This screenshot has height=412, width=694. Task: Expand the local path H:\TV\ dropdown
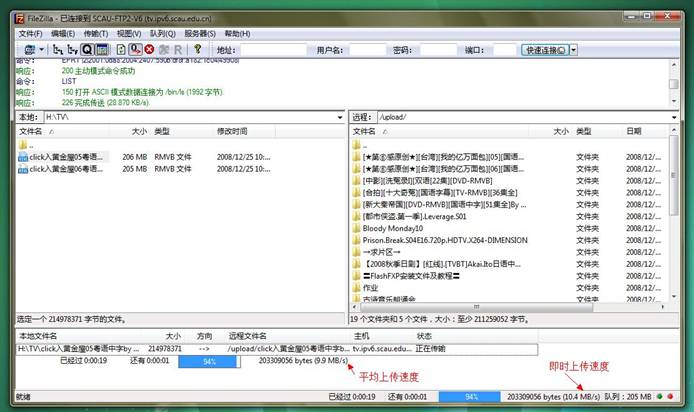(340, 117)
